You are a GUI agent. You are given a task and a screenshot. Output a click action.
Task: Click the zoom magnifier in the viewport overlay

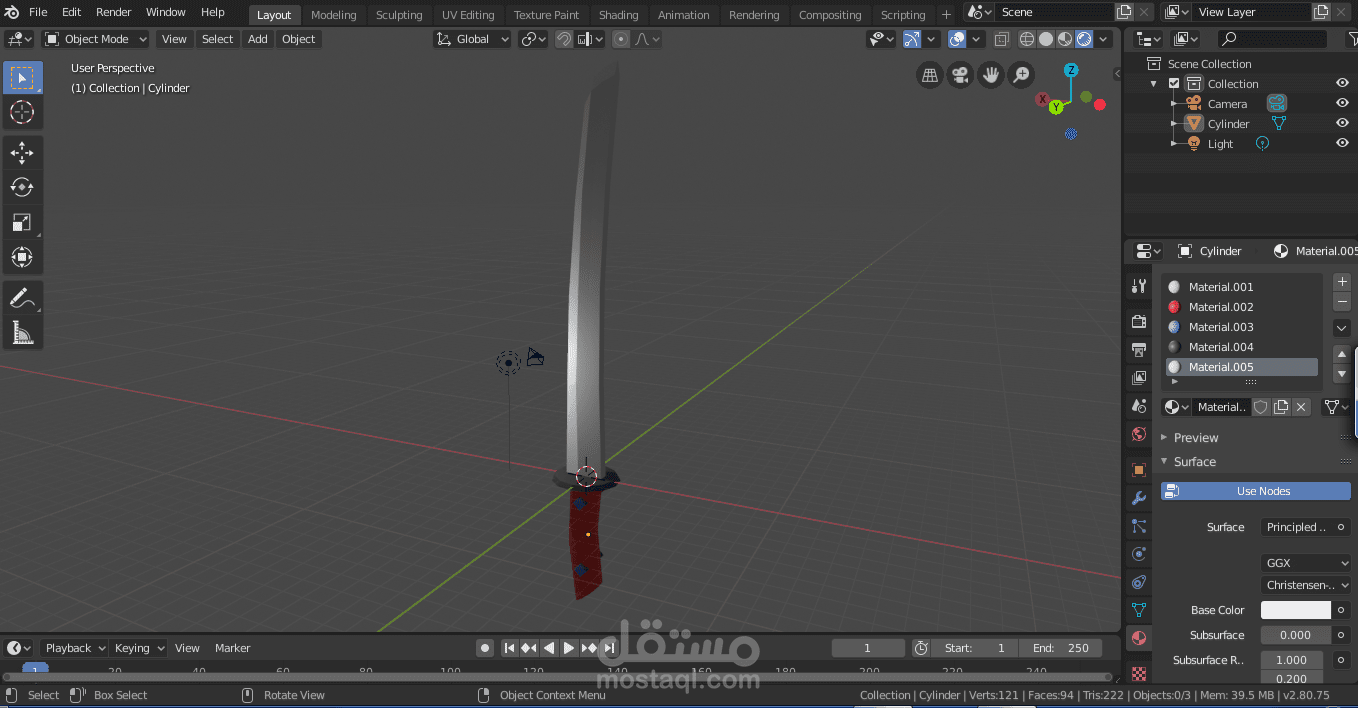click(1021, 74)
